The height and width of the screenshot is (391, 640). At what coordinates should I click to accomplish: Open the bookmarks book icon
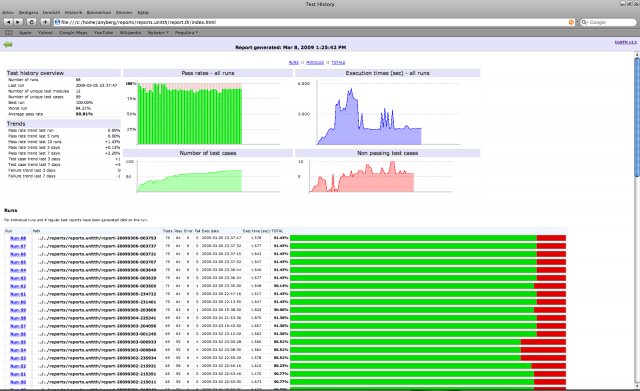[8, 32]
